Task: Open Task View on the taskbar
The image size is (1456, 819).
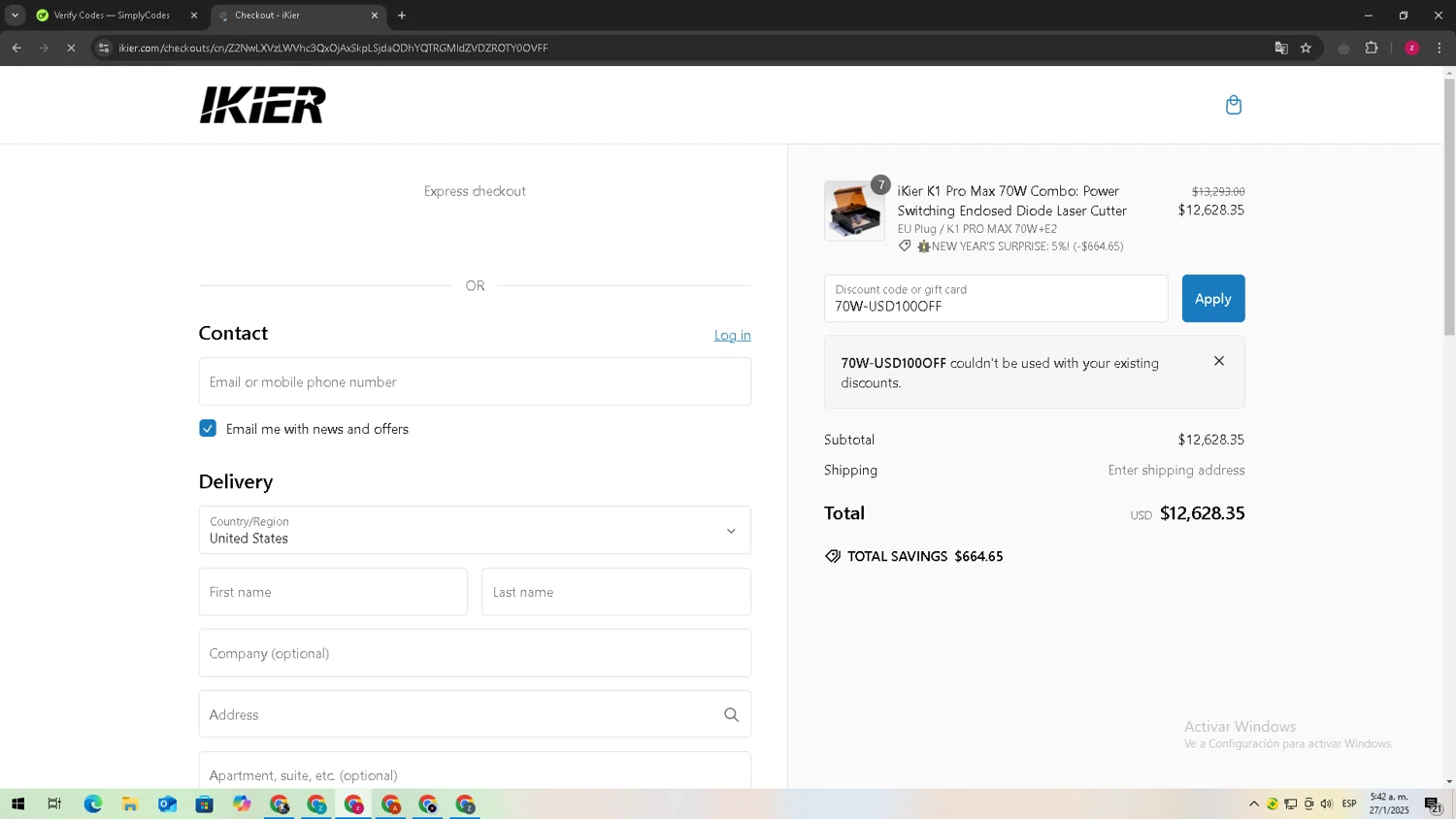Action: point(54,804)
